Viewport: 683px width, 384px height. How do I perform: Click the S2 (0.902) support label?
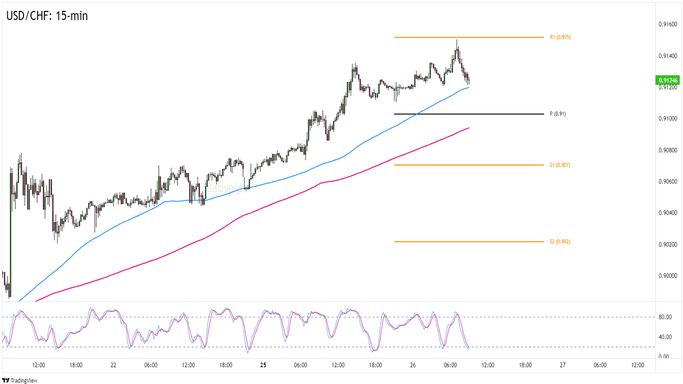click(x=560, y=241)
